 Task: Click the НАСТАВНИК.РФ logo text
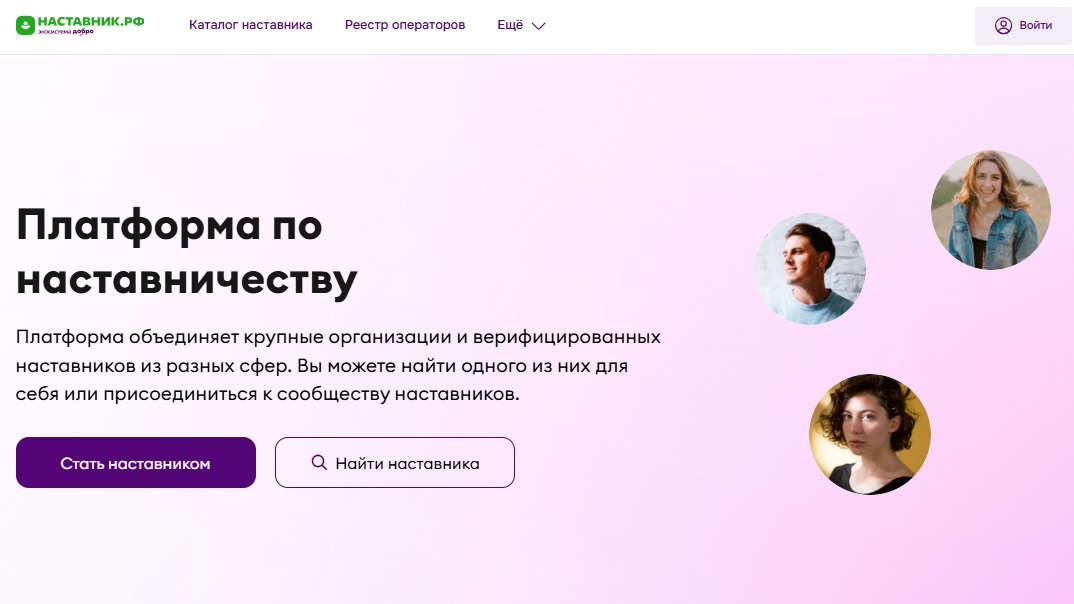tap(91, 21)
